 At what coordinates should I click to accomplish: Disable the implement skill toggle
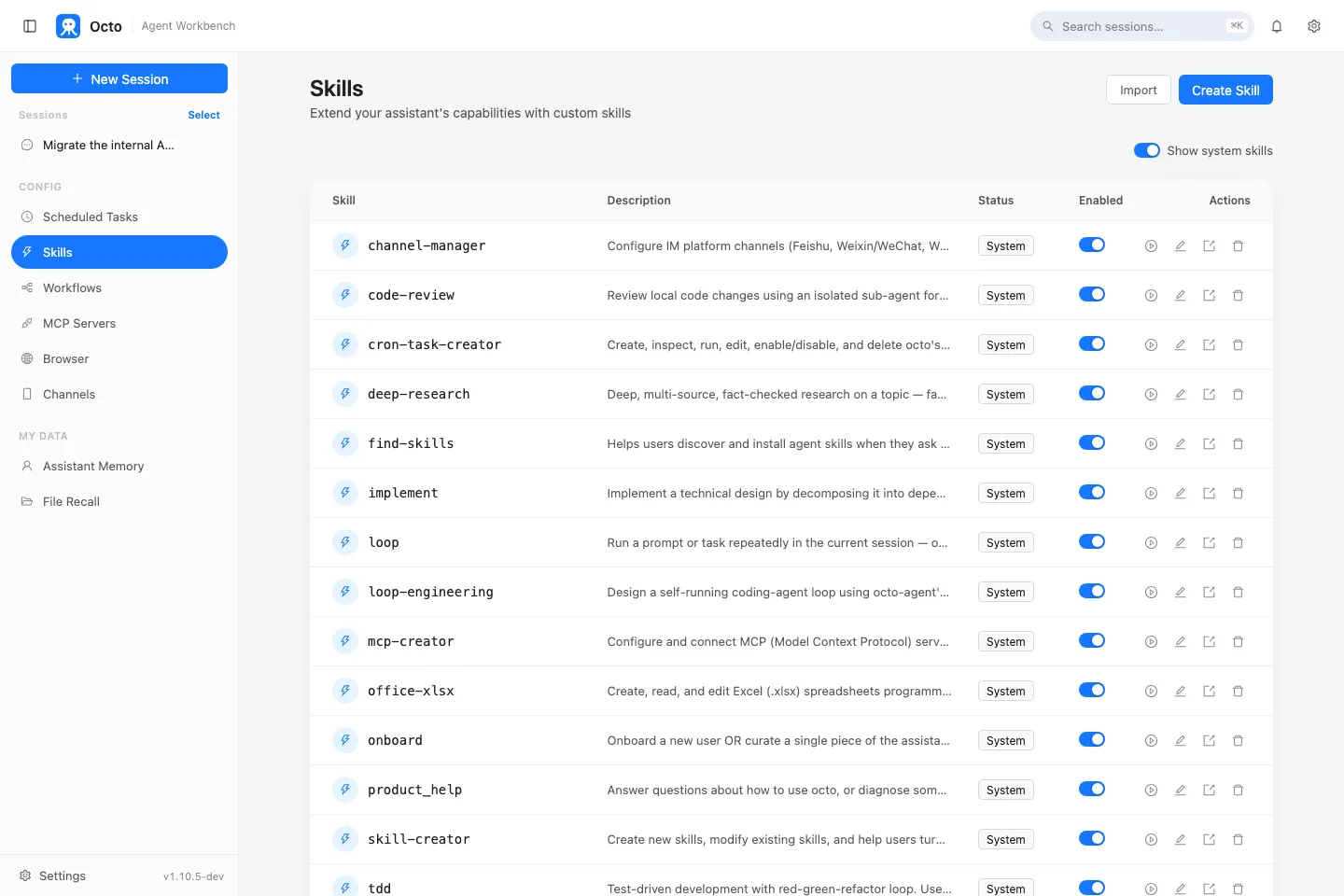click(x=1092, y=492)
